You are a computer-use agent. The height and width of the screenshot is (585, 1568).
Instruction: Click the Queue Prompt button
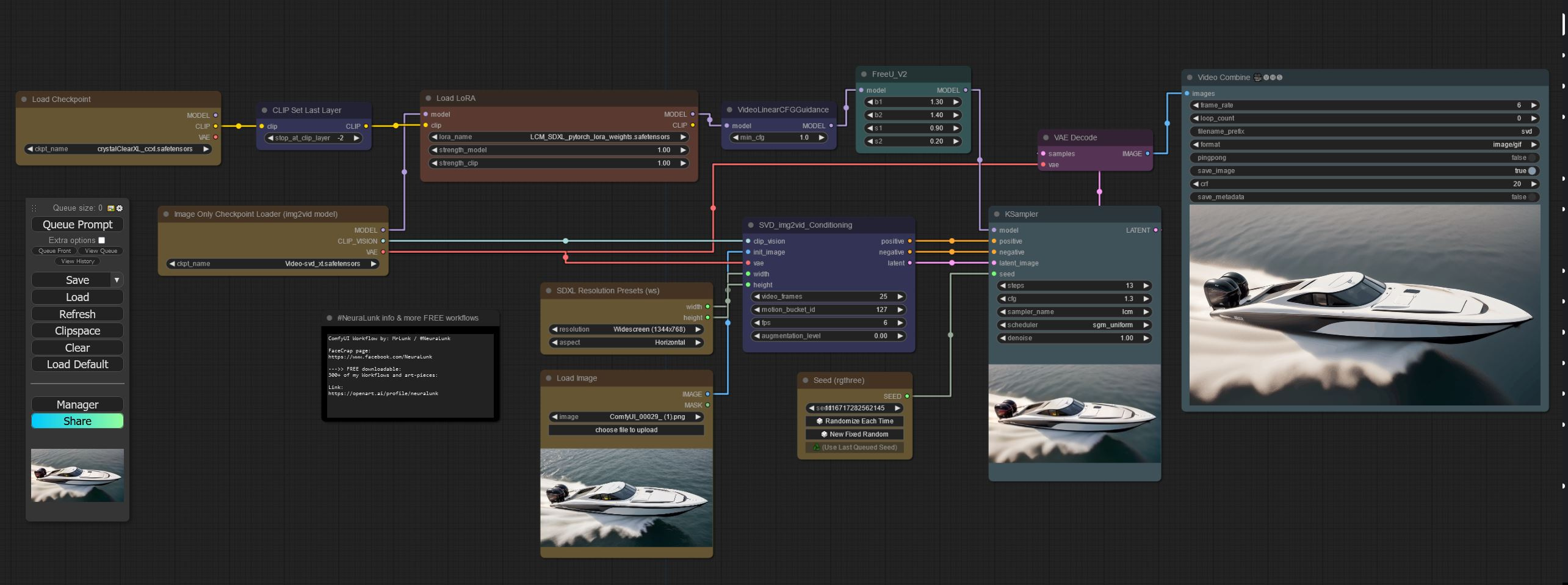(77, 224)
